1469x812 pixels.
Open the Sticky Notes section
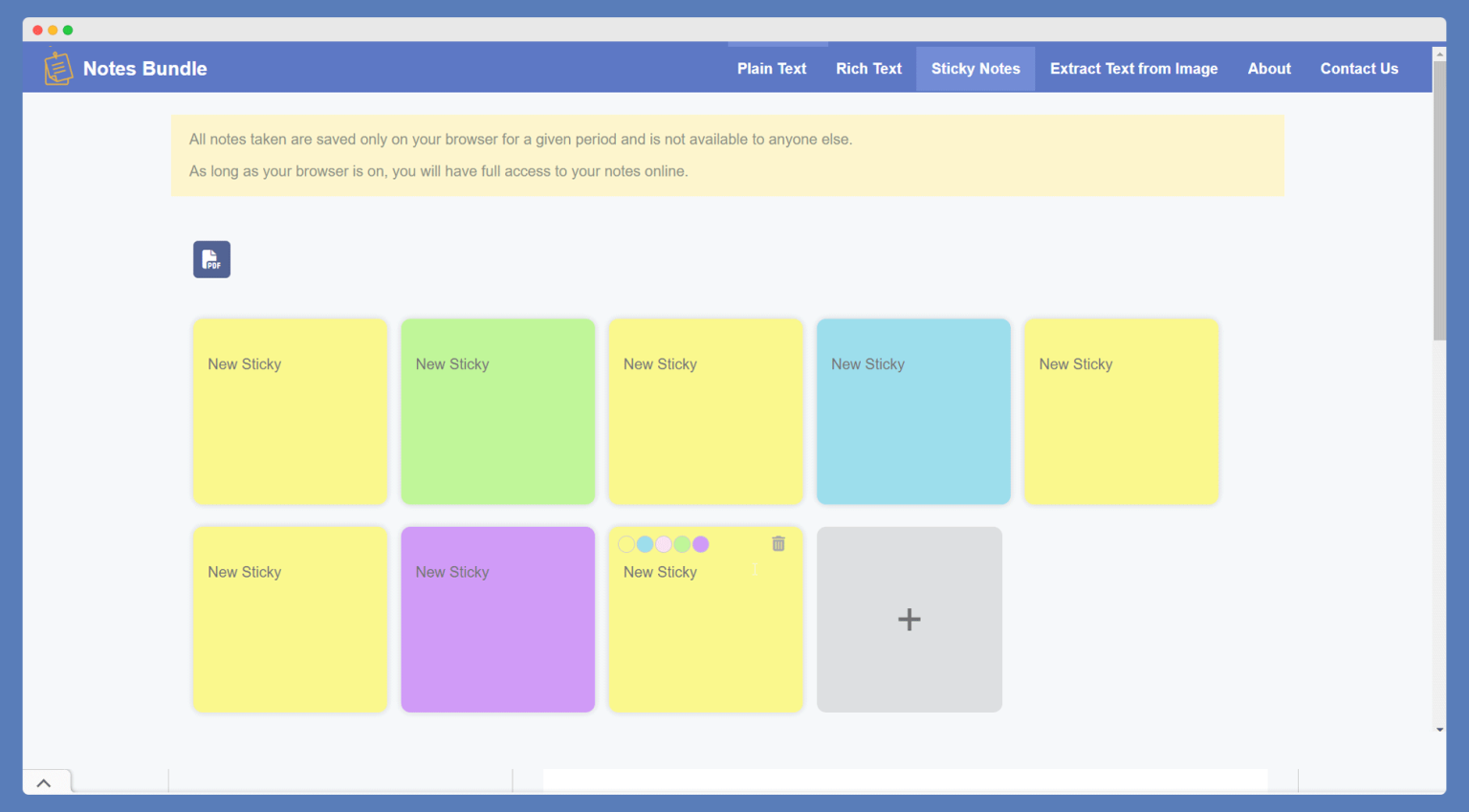tap(976, 68)
